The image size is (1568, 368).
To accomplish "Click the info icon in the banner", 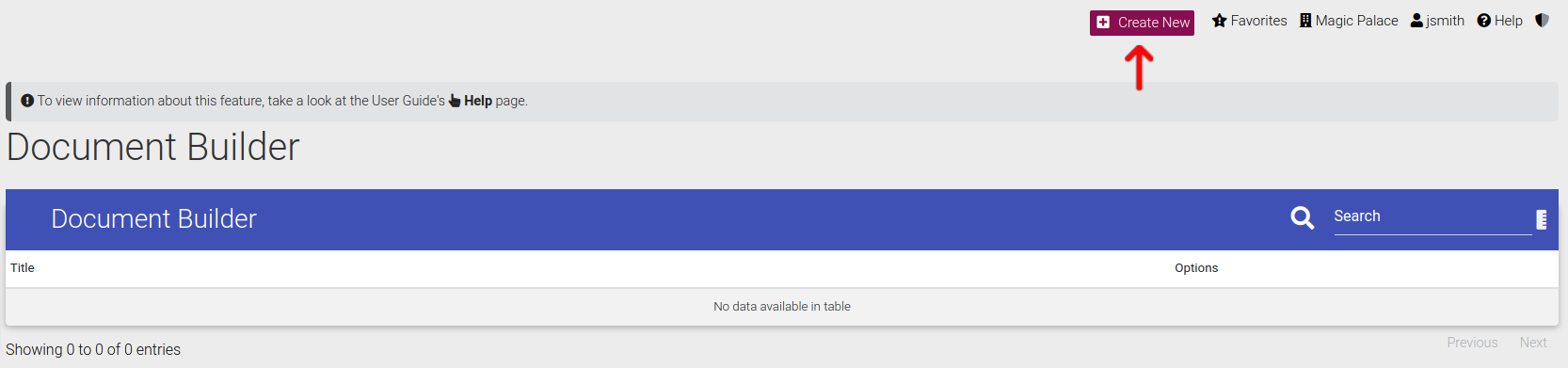I will 27,101.
